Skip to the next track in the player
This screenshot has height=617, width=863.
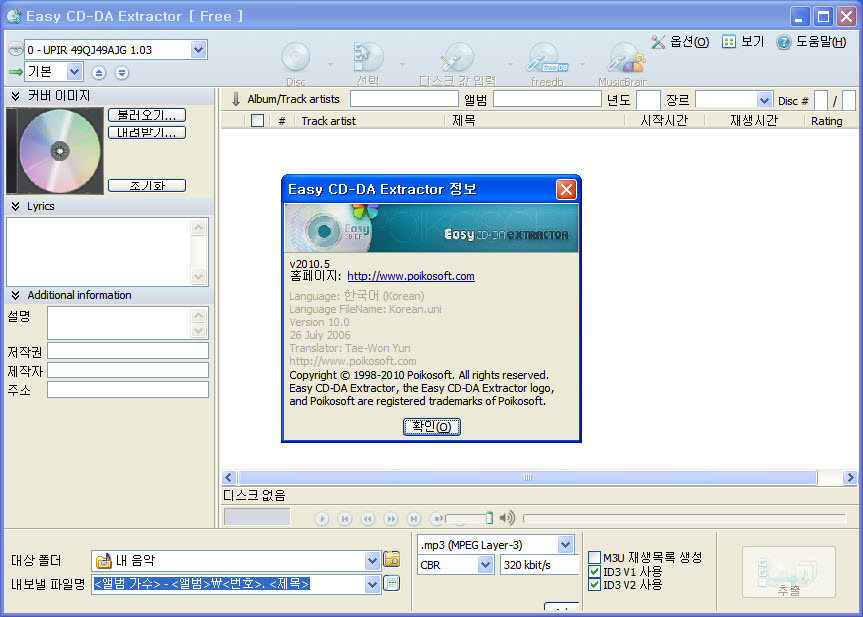coord(414,518)
